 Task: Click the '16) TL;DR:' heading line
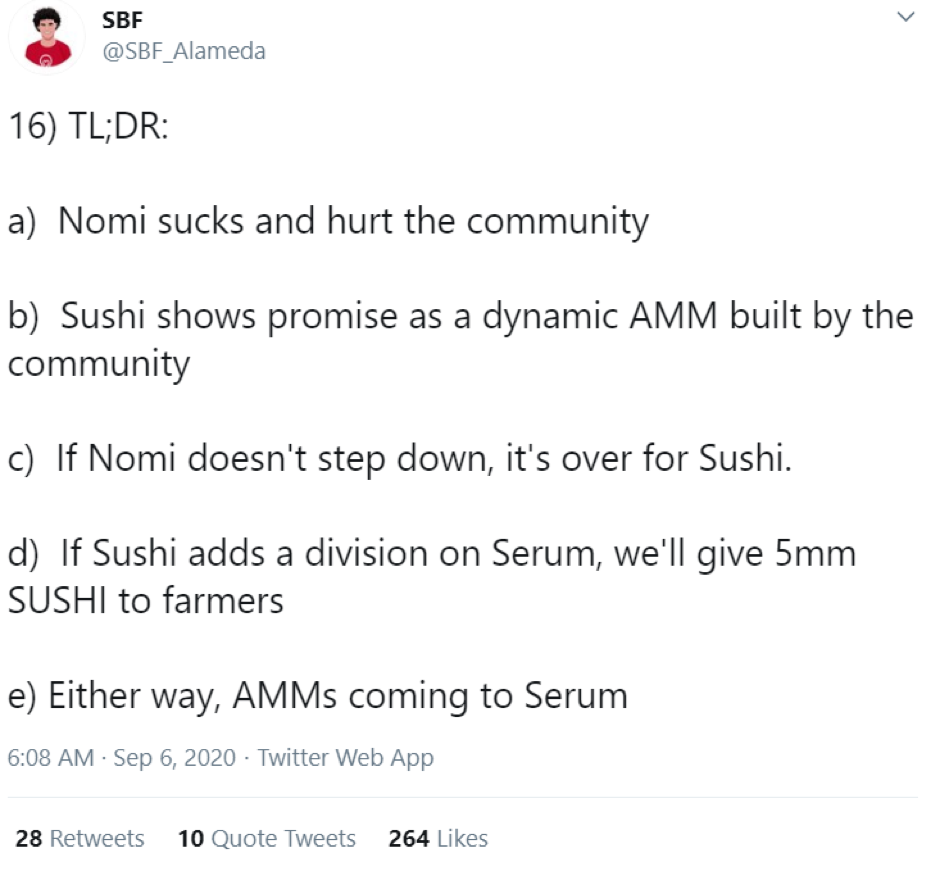click(x=89, y=127)
